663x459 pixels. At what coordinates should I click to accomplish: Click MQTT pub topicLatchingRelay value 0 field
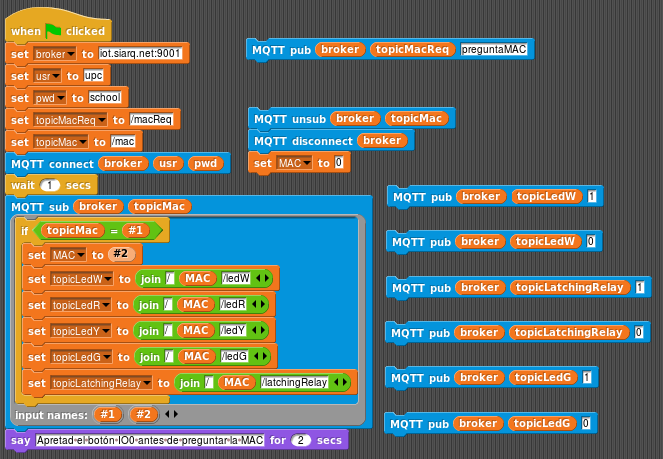(639, 332)
